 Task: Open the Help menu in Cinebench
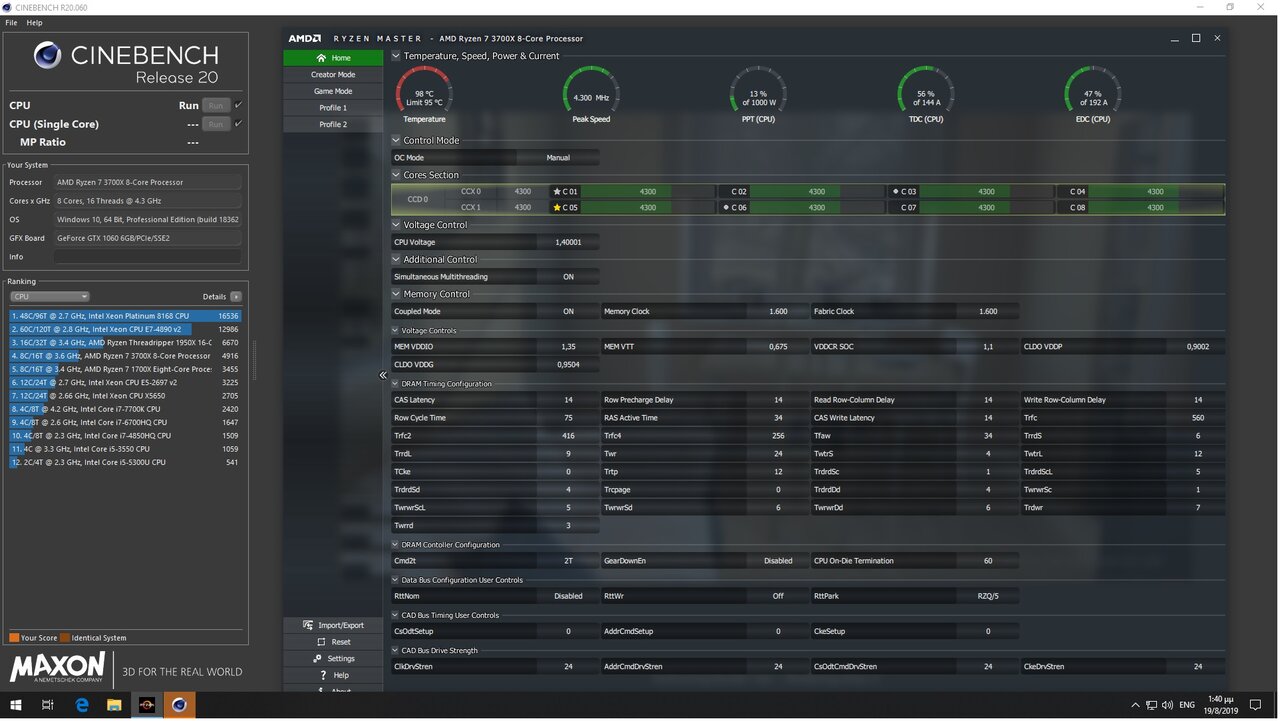pyautogui.click(x=34, y=22)
